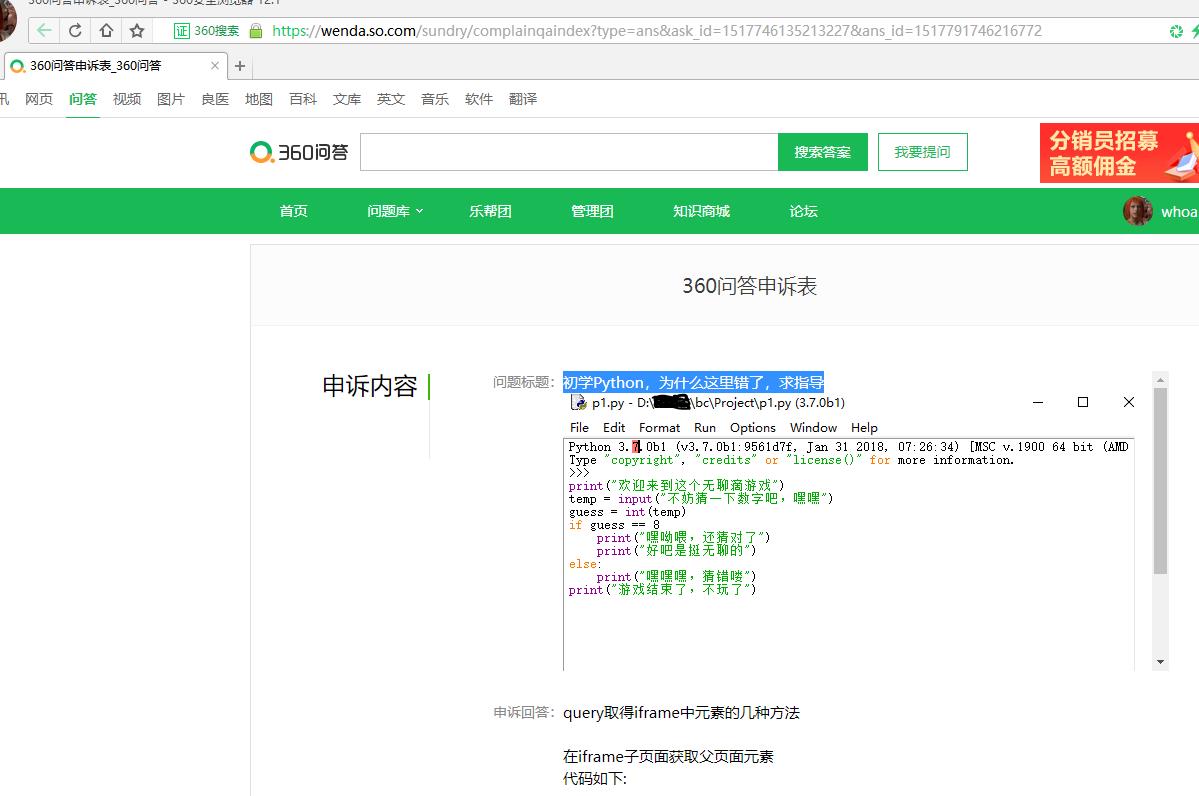Click the tab favicon of 360问答
This screenshot has width=1199, height=796.
point(18,66)
